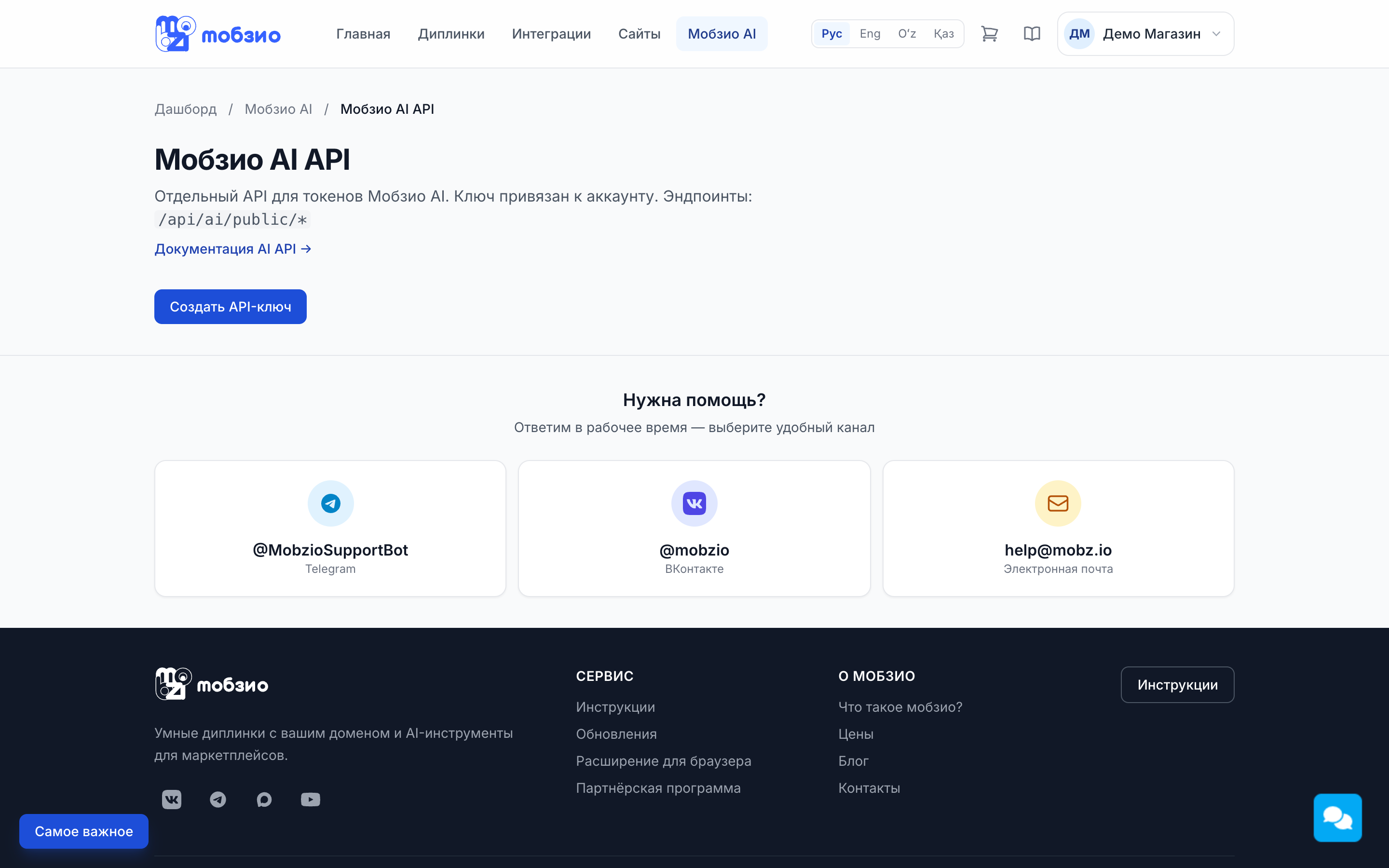Open the live chat widget
Image resolution: width=1389 pixels, height=868 pixels.
[1337, 817]
